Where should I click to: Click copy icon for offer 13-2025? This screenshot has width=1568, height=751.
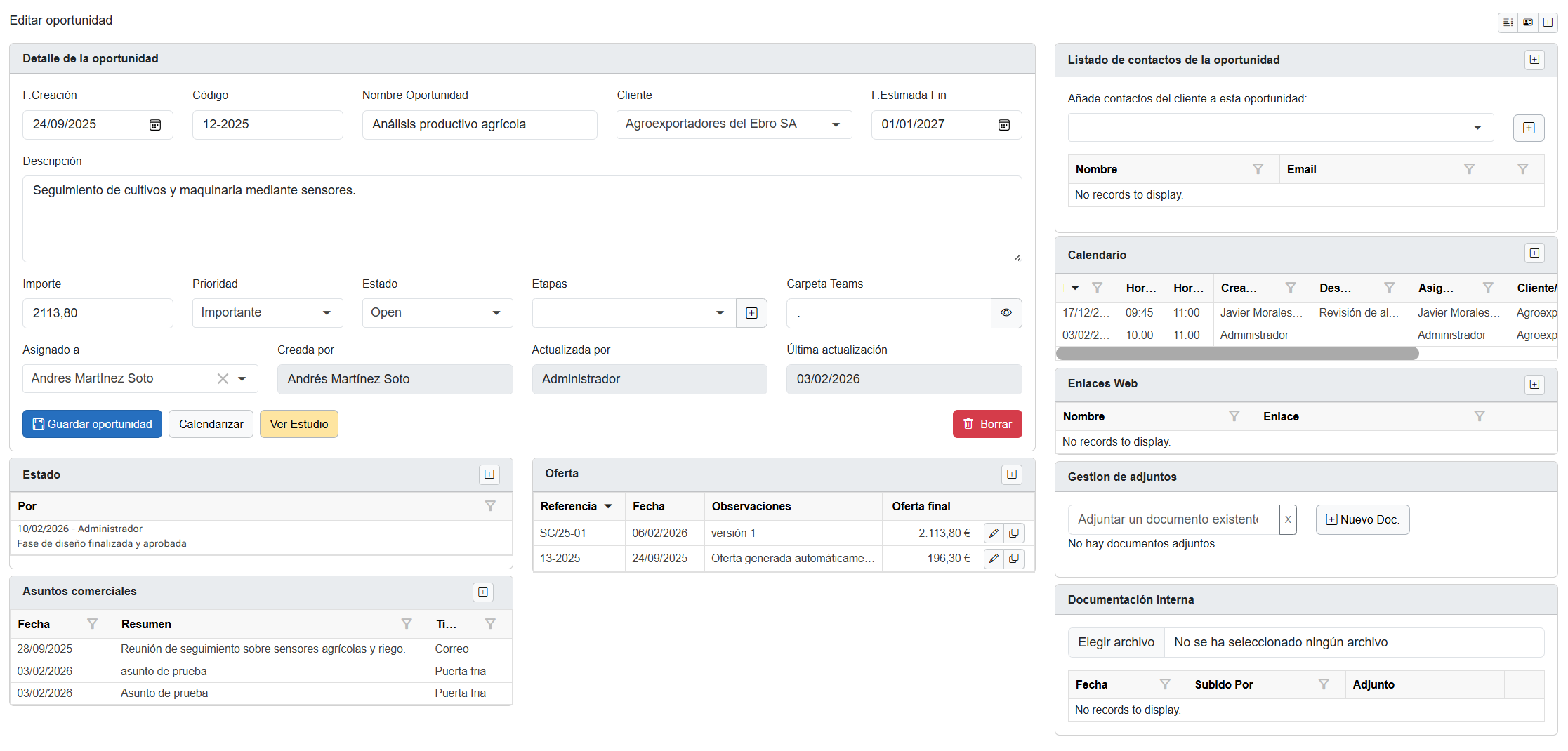point(1014,559)
